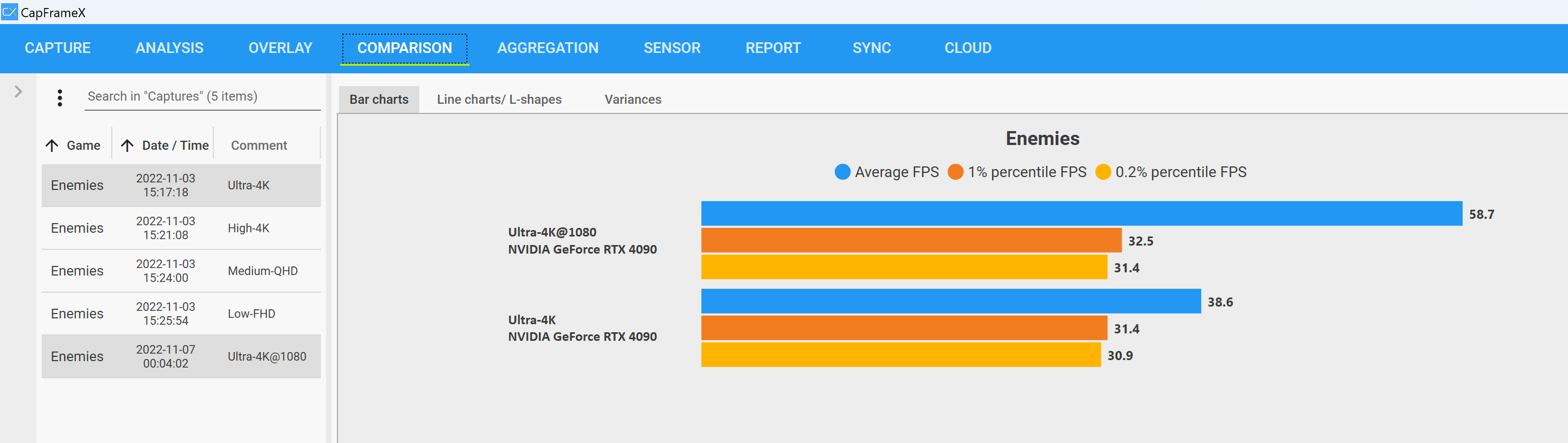Open the SENSOR tab
1568x443 pixels.
(671, 48)
